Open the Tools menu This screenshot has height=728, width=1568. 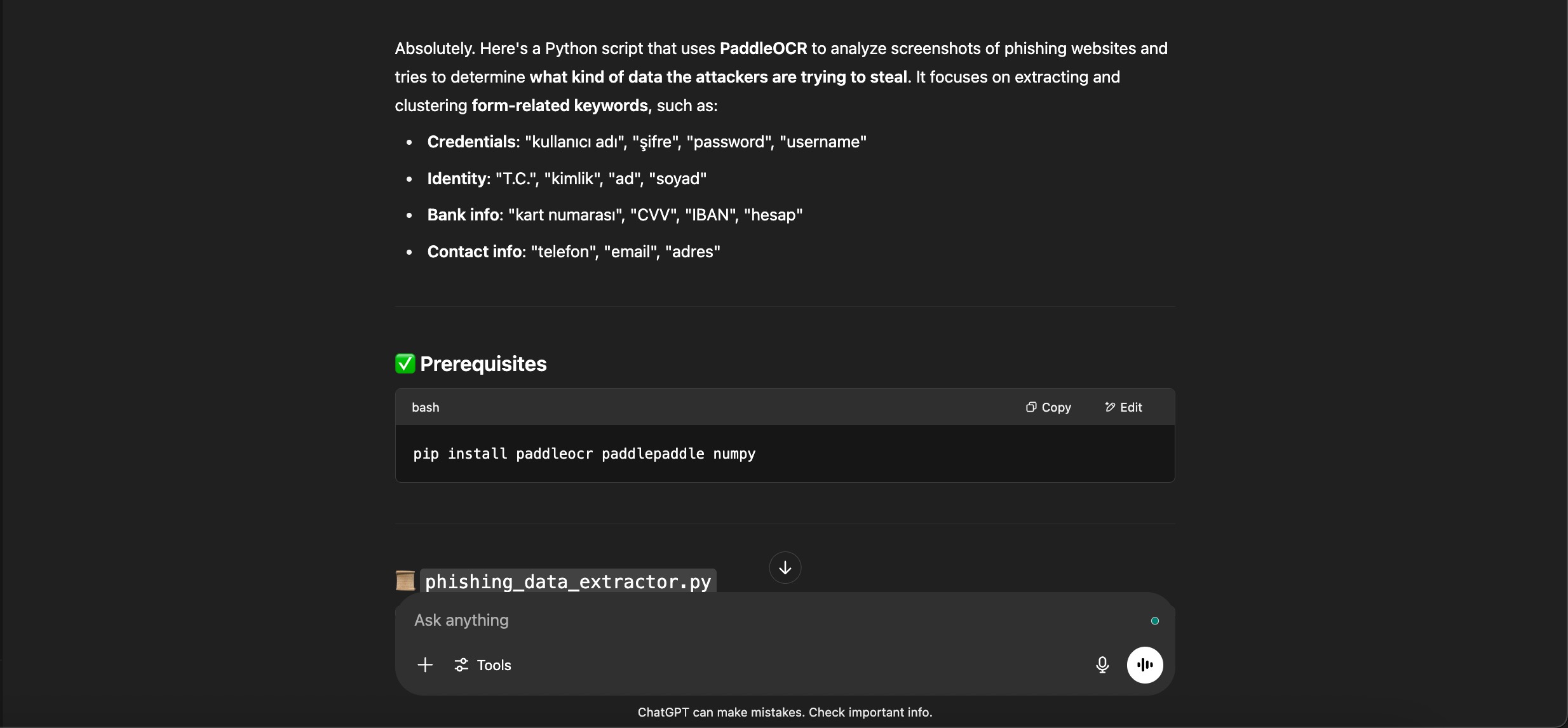483,665
